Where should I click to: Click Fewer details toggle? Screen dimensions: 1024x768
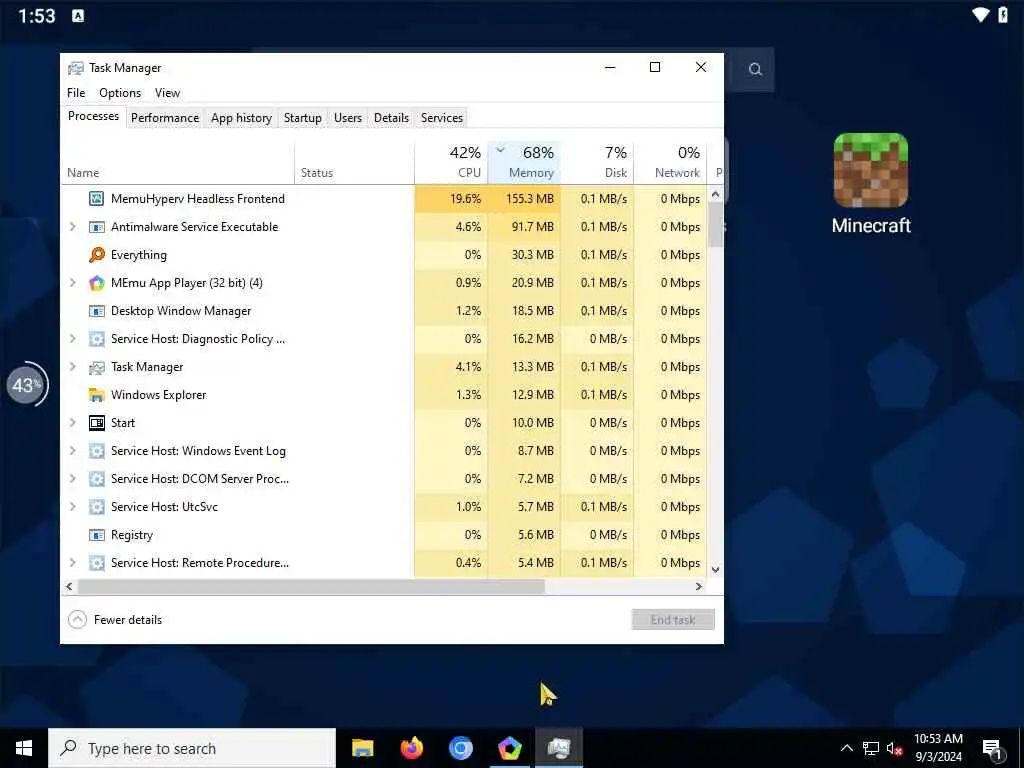116,620
